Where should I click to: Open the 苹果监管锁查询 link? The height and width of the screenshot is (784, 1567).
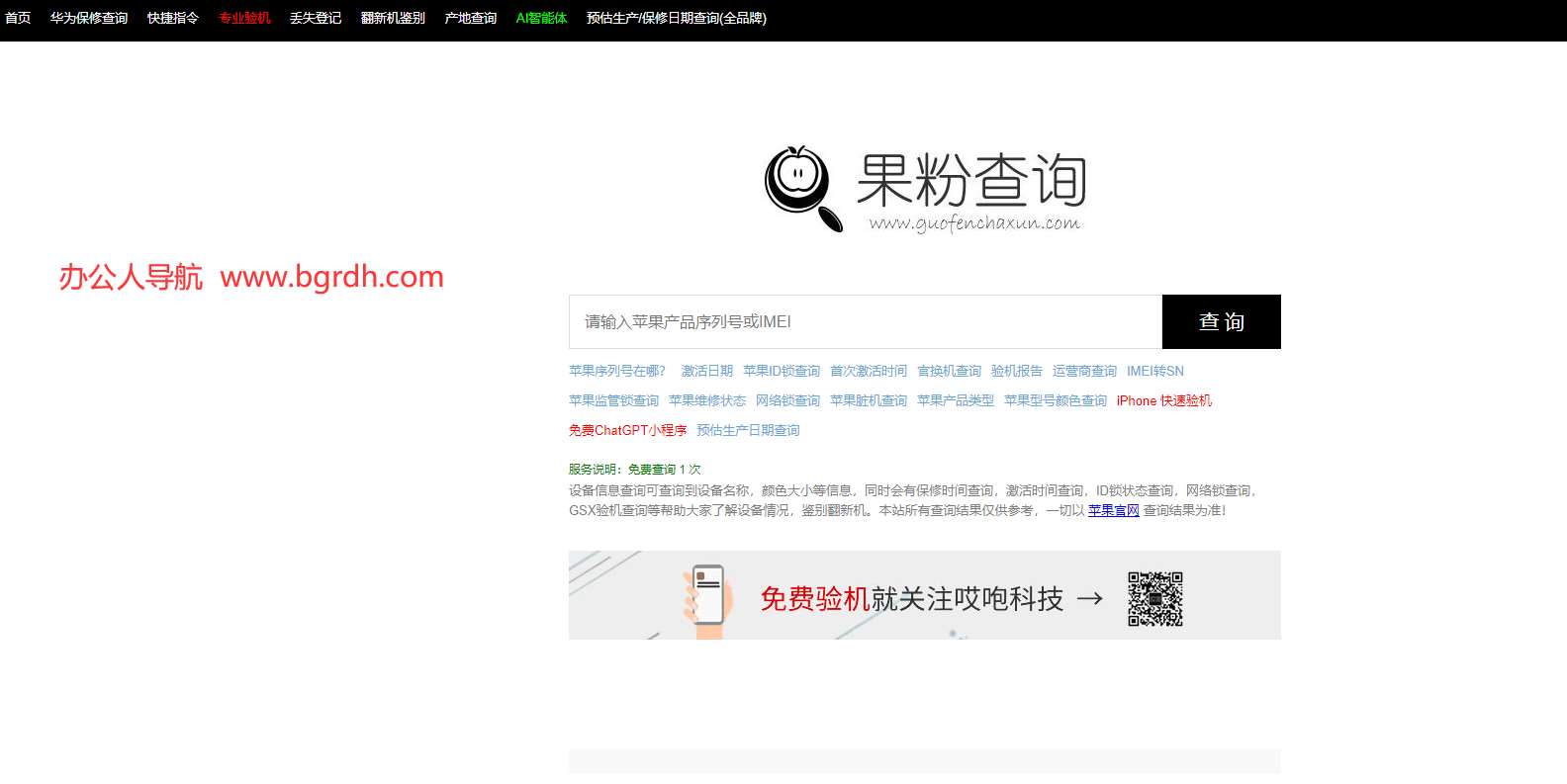coord(614,400)
